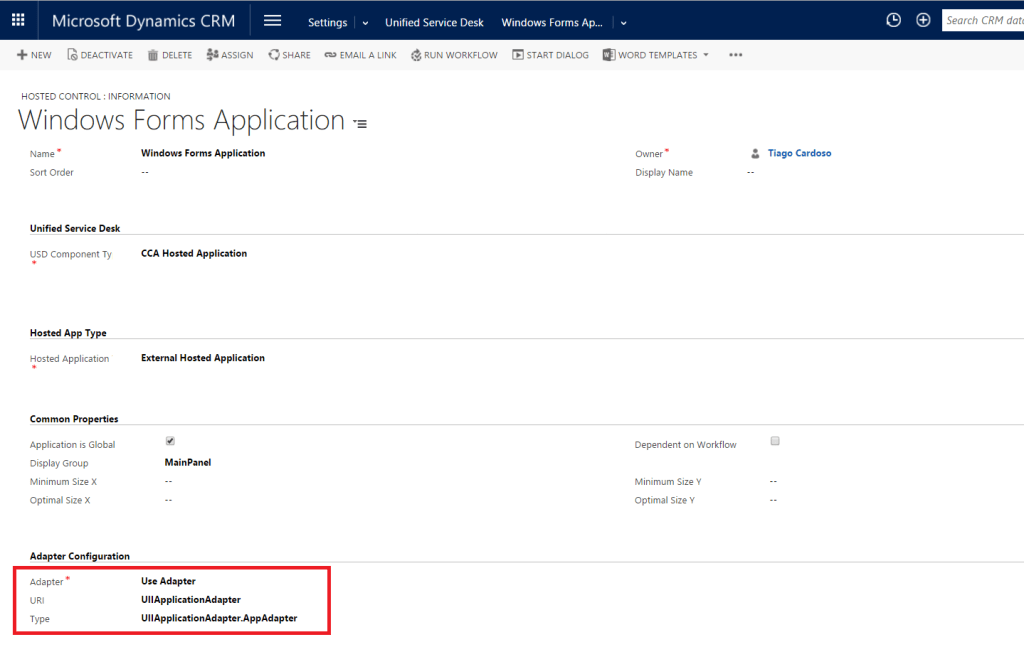Click Run Workflow command
Viewport: 1024px width, 647px height.
pos(454,55)
